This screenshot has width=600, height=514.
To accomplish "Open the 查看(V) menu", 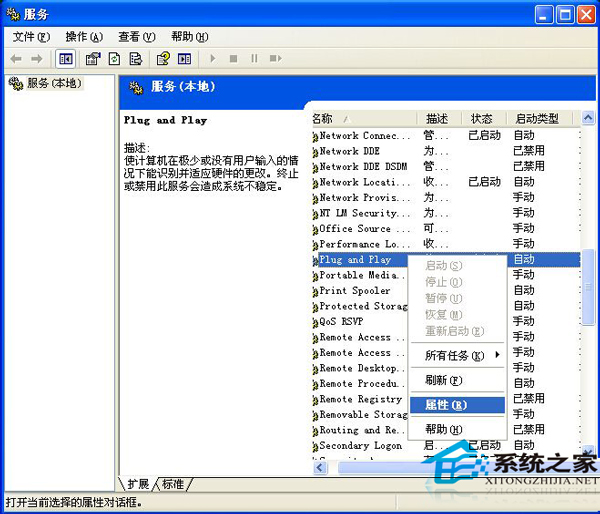I will [137, 37].
